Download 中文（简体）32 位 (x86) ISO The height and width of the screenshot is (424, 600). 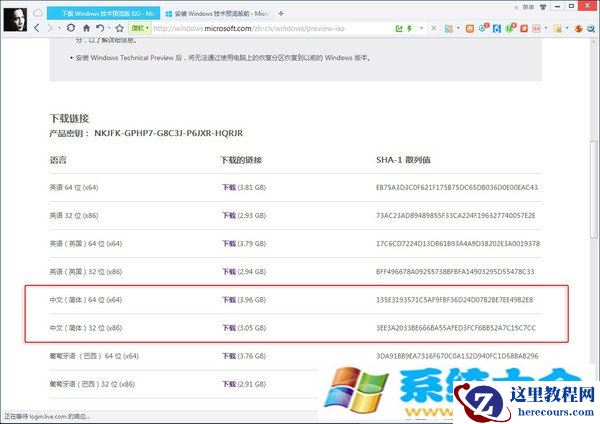coord(229,328)
